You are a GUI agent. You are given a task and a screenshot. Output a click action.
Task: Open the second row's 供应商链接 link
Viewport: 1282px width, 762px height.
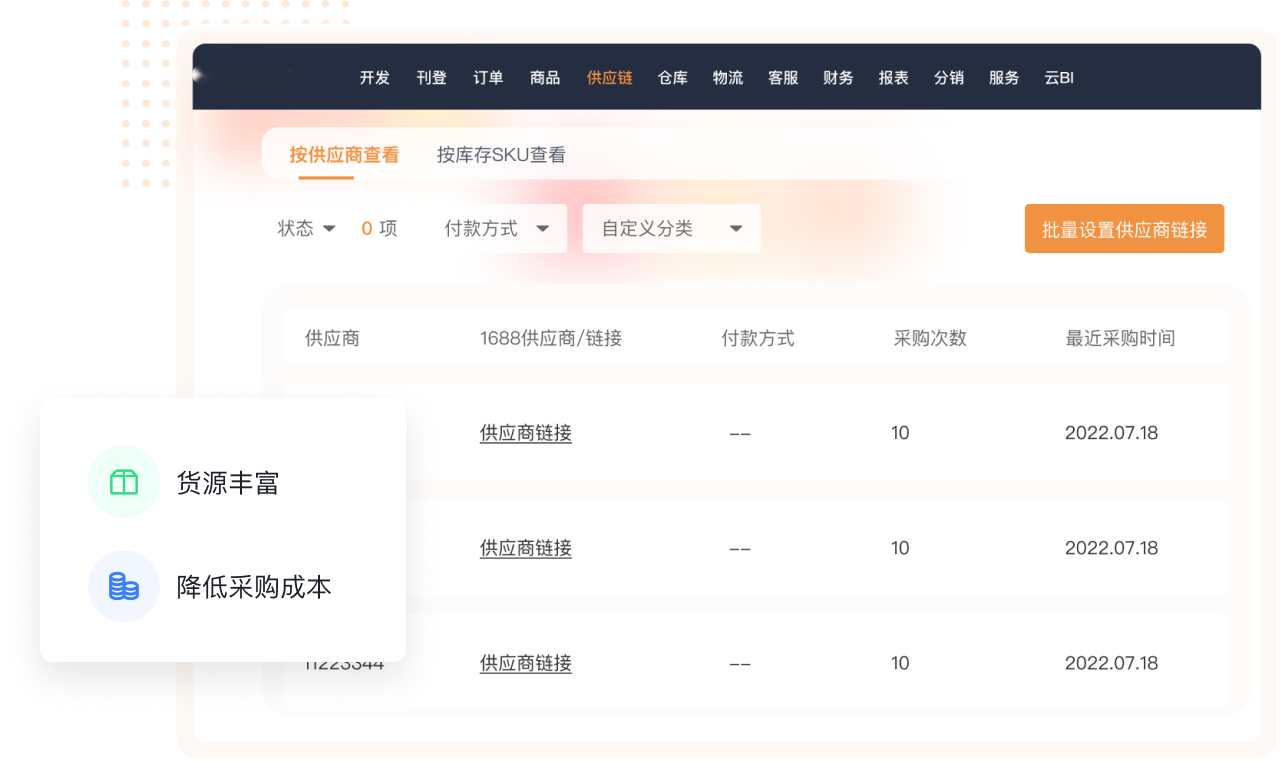(x=525, y=548)
